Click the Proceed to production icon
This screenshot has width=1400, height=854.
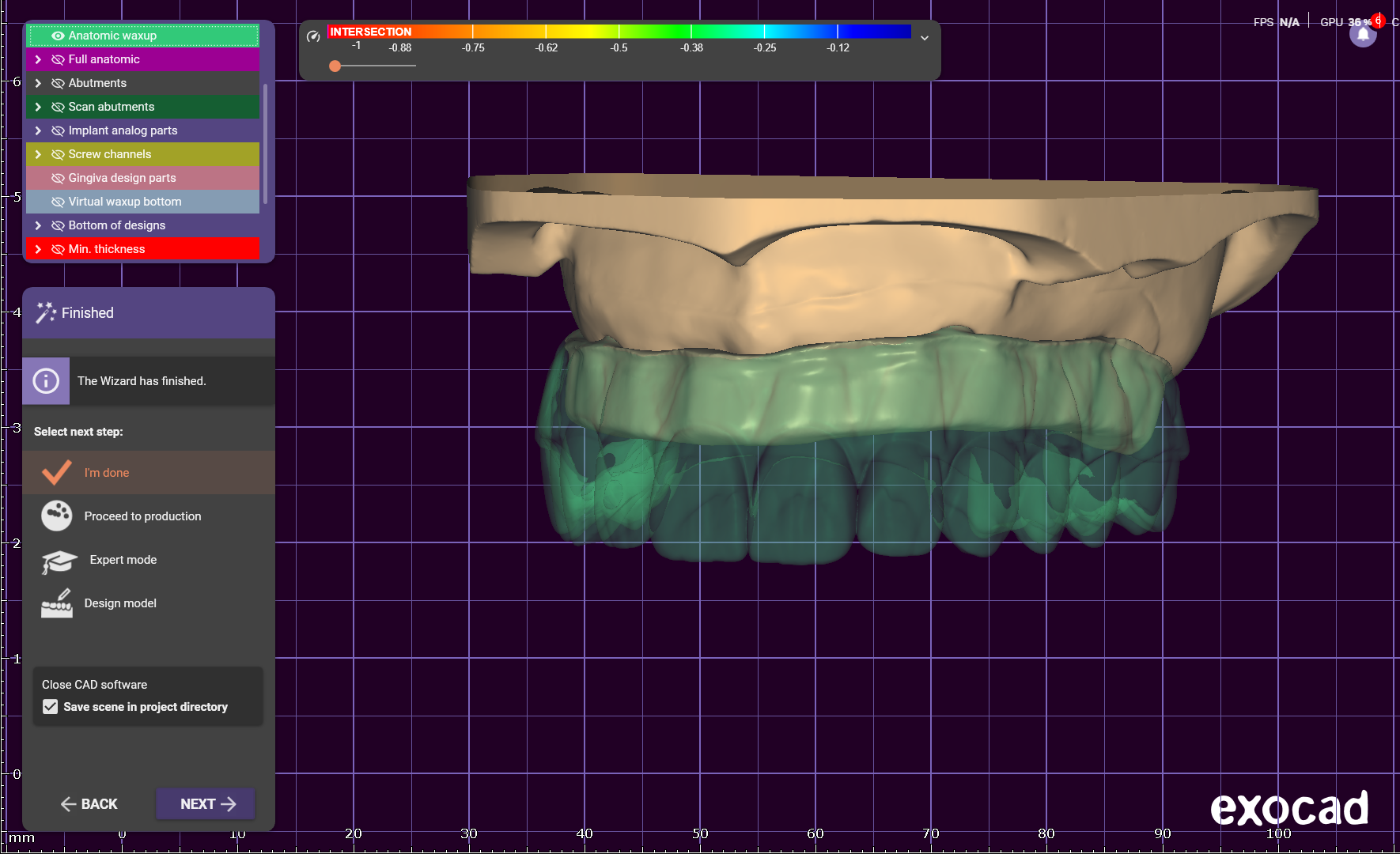[57, 516]
